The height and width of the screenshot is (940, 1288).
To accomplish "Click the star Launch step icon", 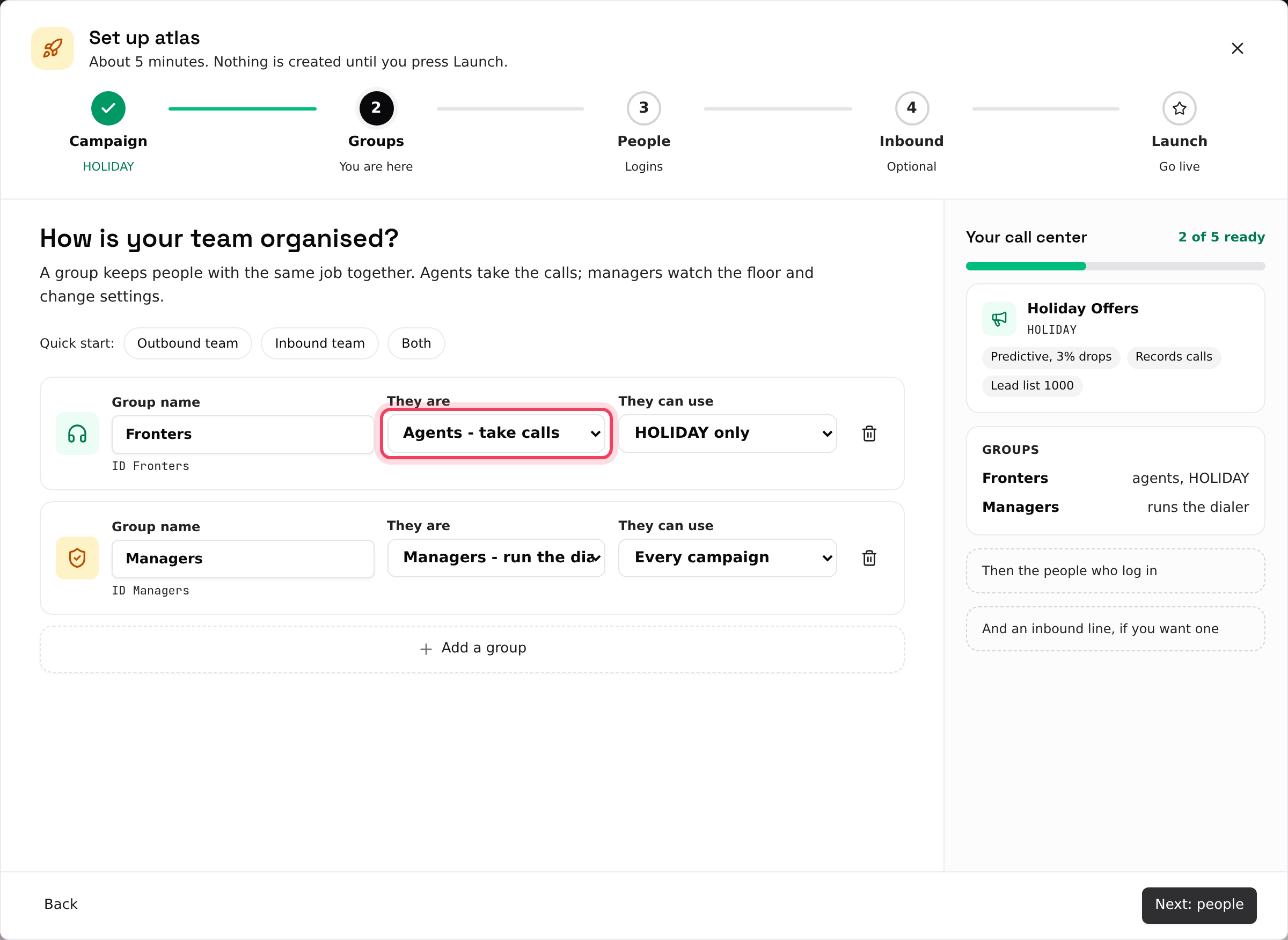I will click(1179, 108).
